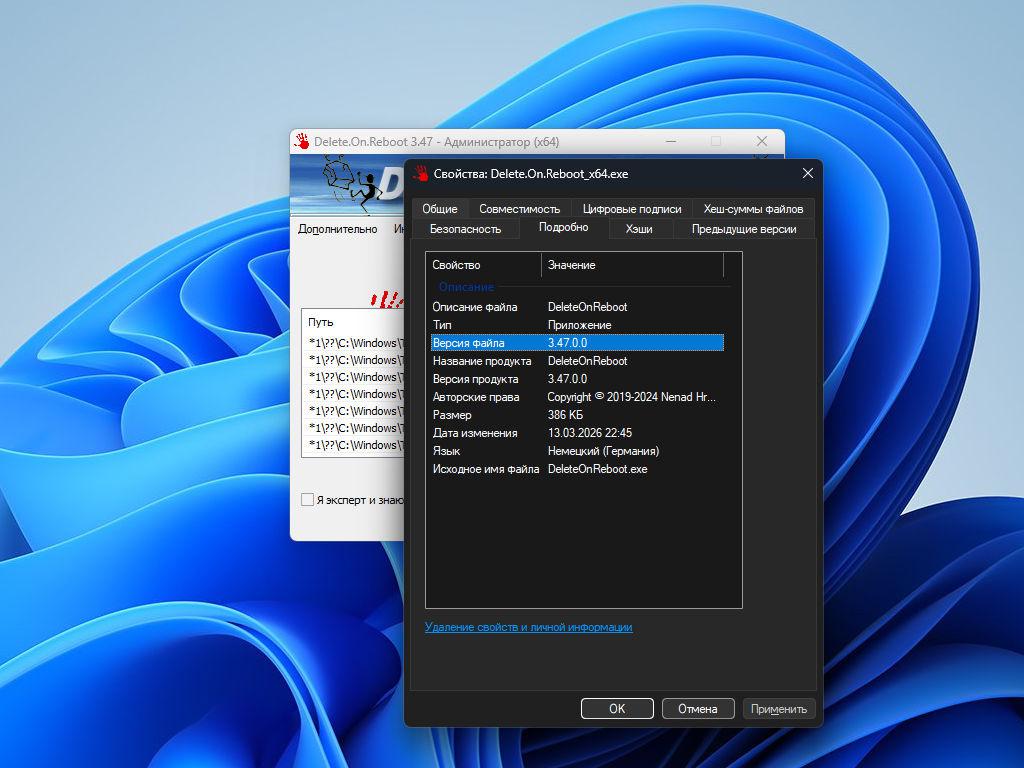Open the Совместимость tab
This screenshot has height=768, width=1024.
tap(519, 209)
